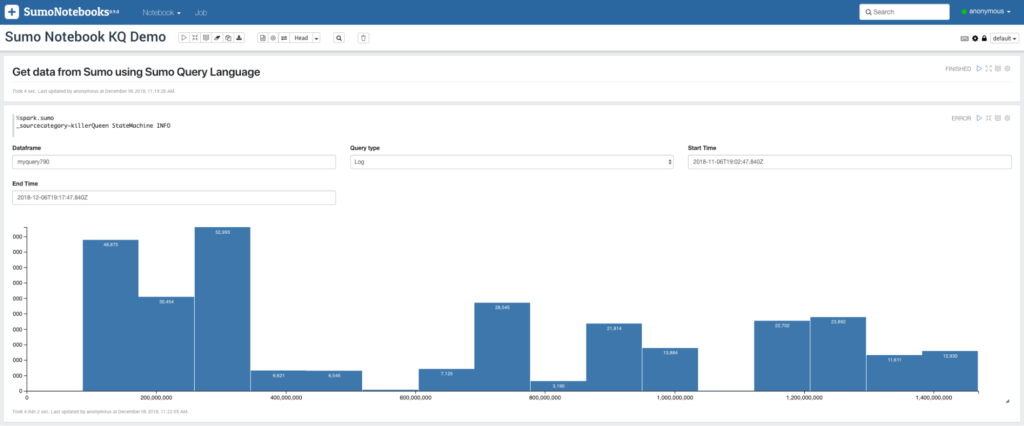1024x426 pixels.
Task: Select the histogram bar labeled 21,814
Action: 614,357
